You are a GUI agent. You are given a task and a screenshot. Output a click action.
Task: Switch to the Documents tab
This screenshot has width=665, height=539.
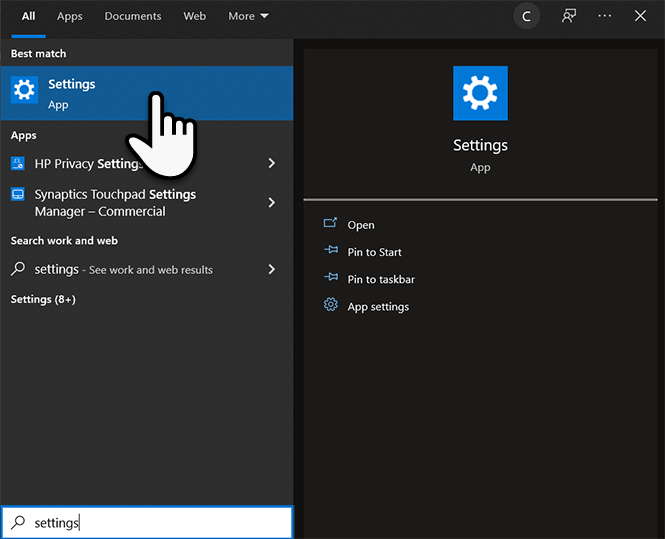(x=132, y=16)
